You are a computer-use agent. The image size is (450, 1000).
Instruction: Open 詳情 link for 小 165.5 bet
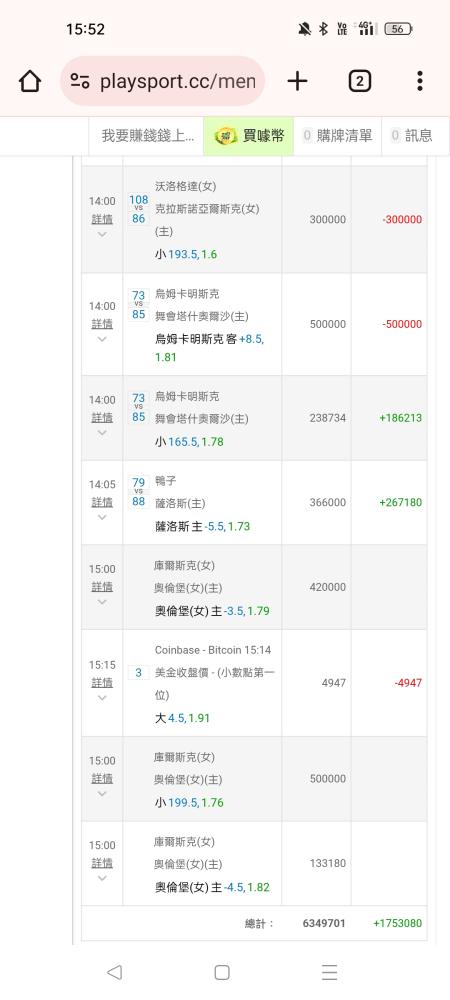point(102,418)
